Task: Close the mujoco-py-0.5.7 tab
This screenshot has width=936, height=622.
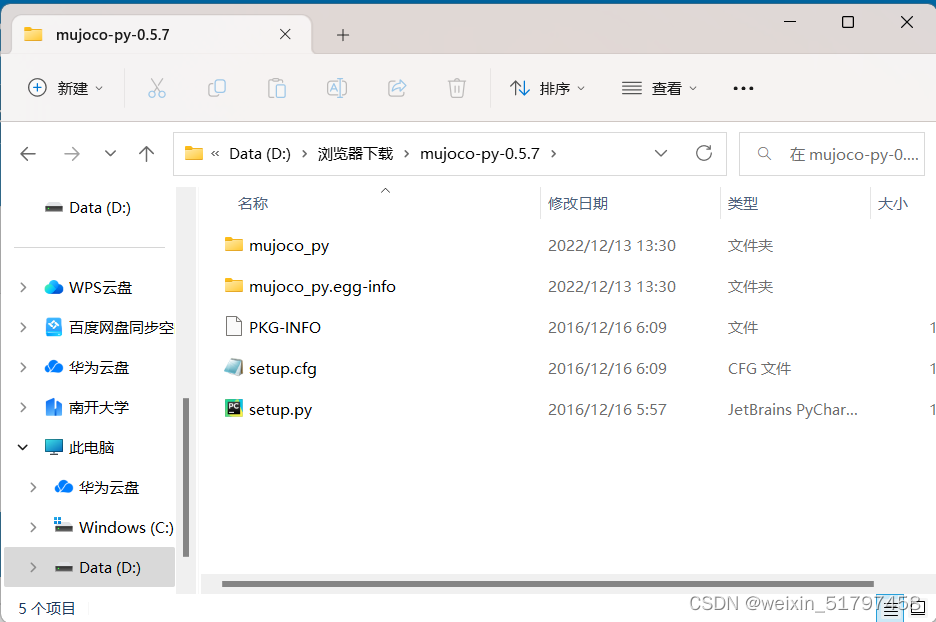Action: pos(285,35)
